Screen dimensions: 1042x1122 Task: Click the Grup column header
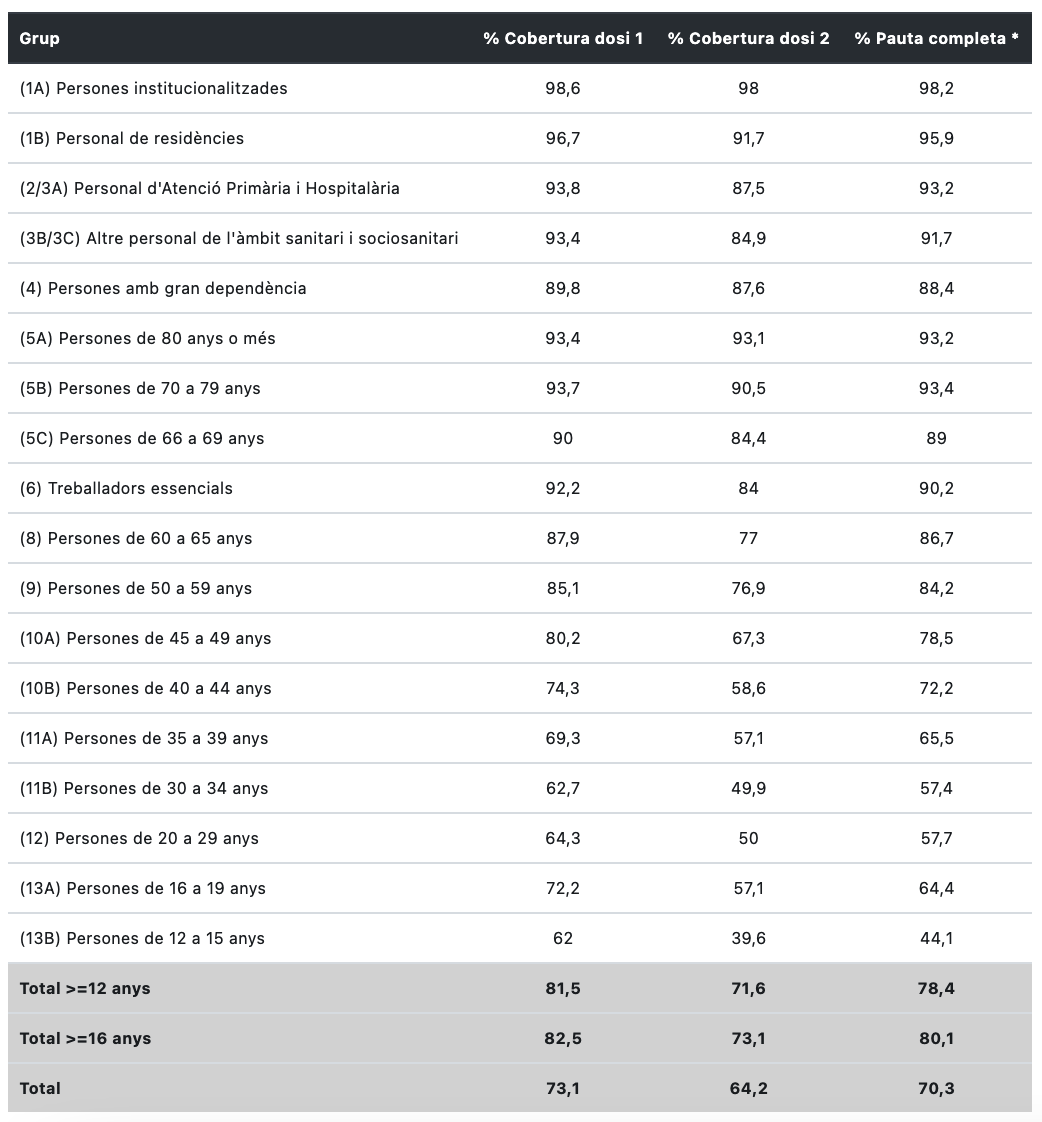(x=39, y=39)
